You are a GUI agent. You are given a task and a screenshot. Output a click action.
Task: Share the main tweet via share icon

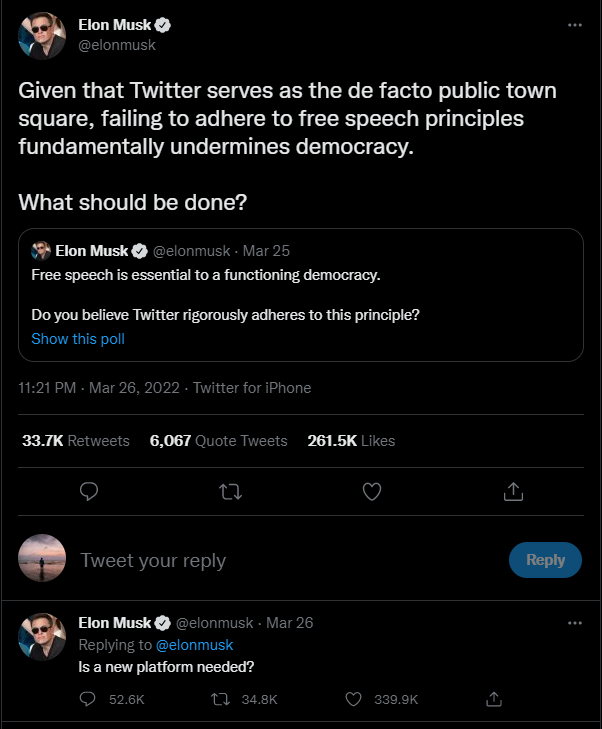click(x=513, y=491)
